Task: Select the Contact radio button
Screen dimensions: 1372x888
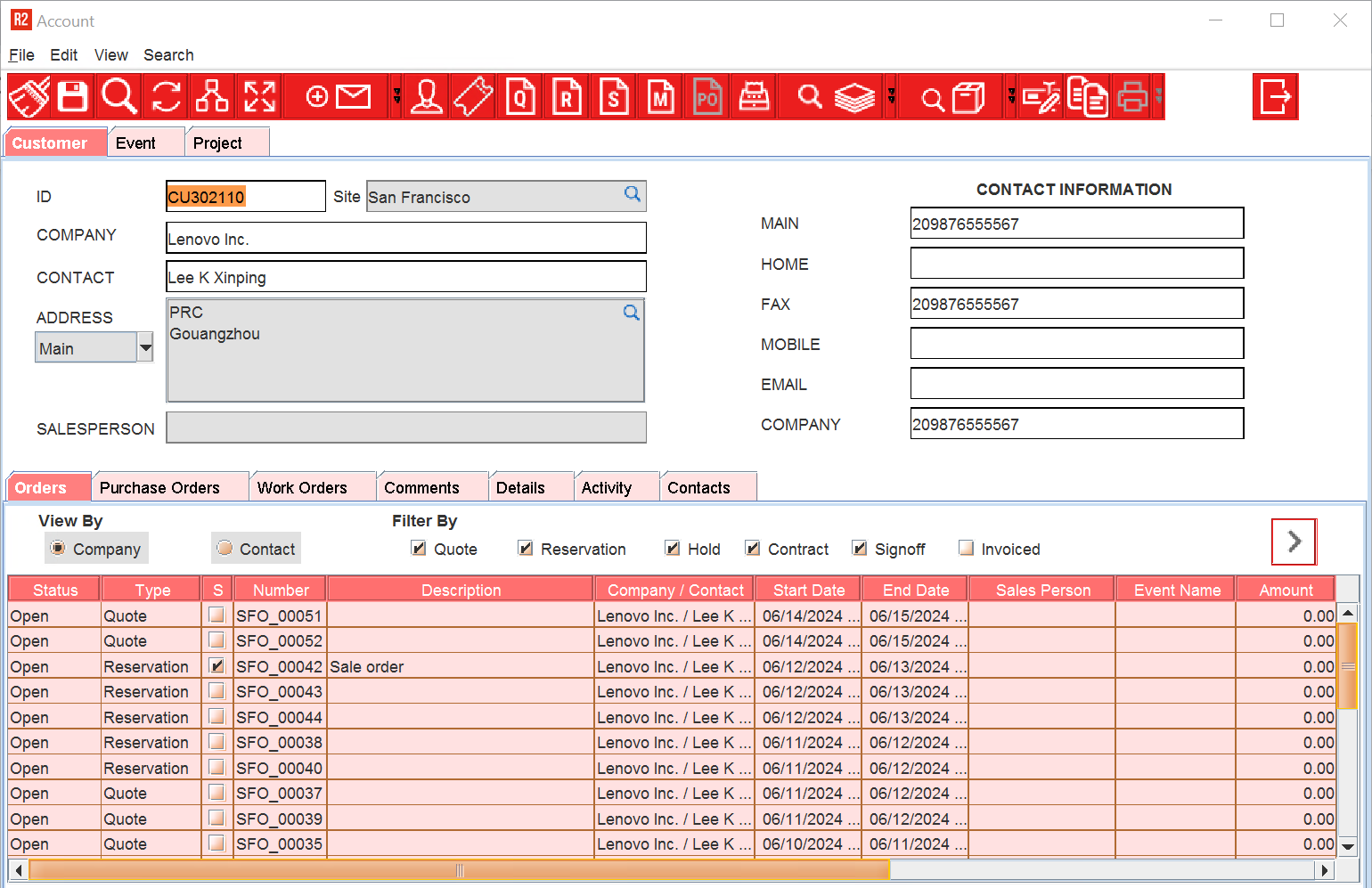Action: [x=225, y=549]
